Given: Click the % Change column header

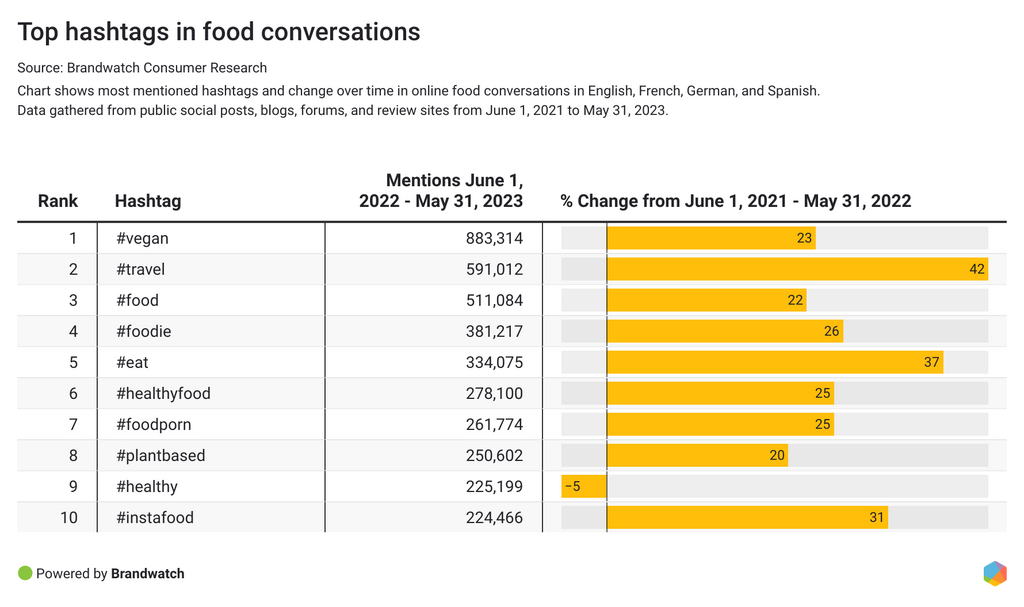Looking at the screenshot, I should (735, 201).
